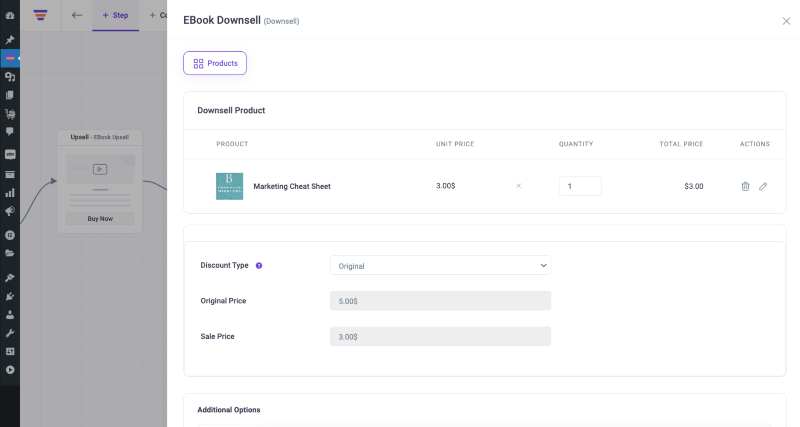Open Marketing megaphone icon in sidebar
This screenshot has width=800, height=427.
pos(10,211)
